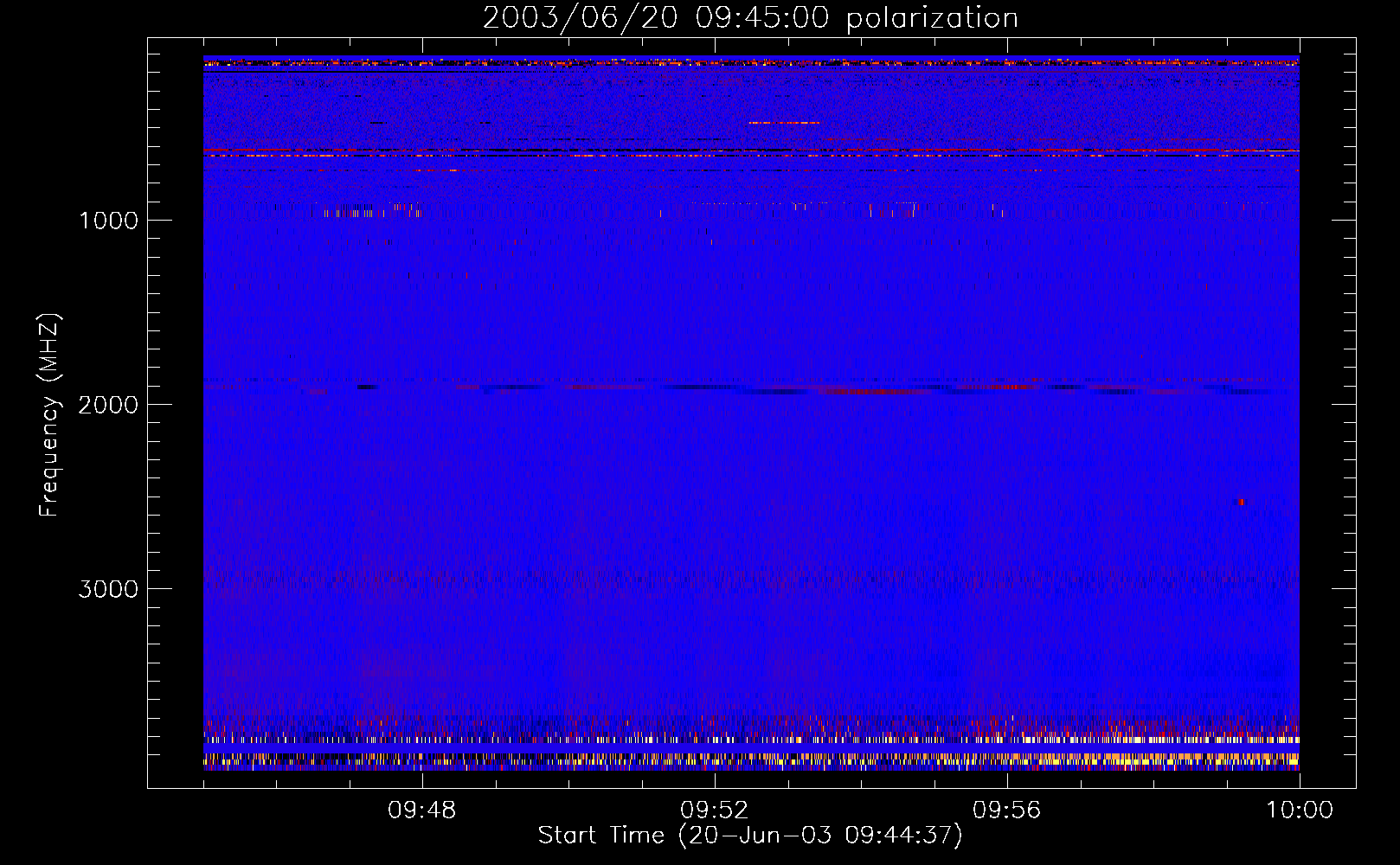Click the 10:00 time tick label
Screen dimensions: 1400x865
pos(1300,811)
